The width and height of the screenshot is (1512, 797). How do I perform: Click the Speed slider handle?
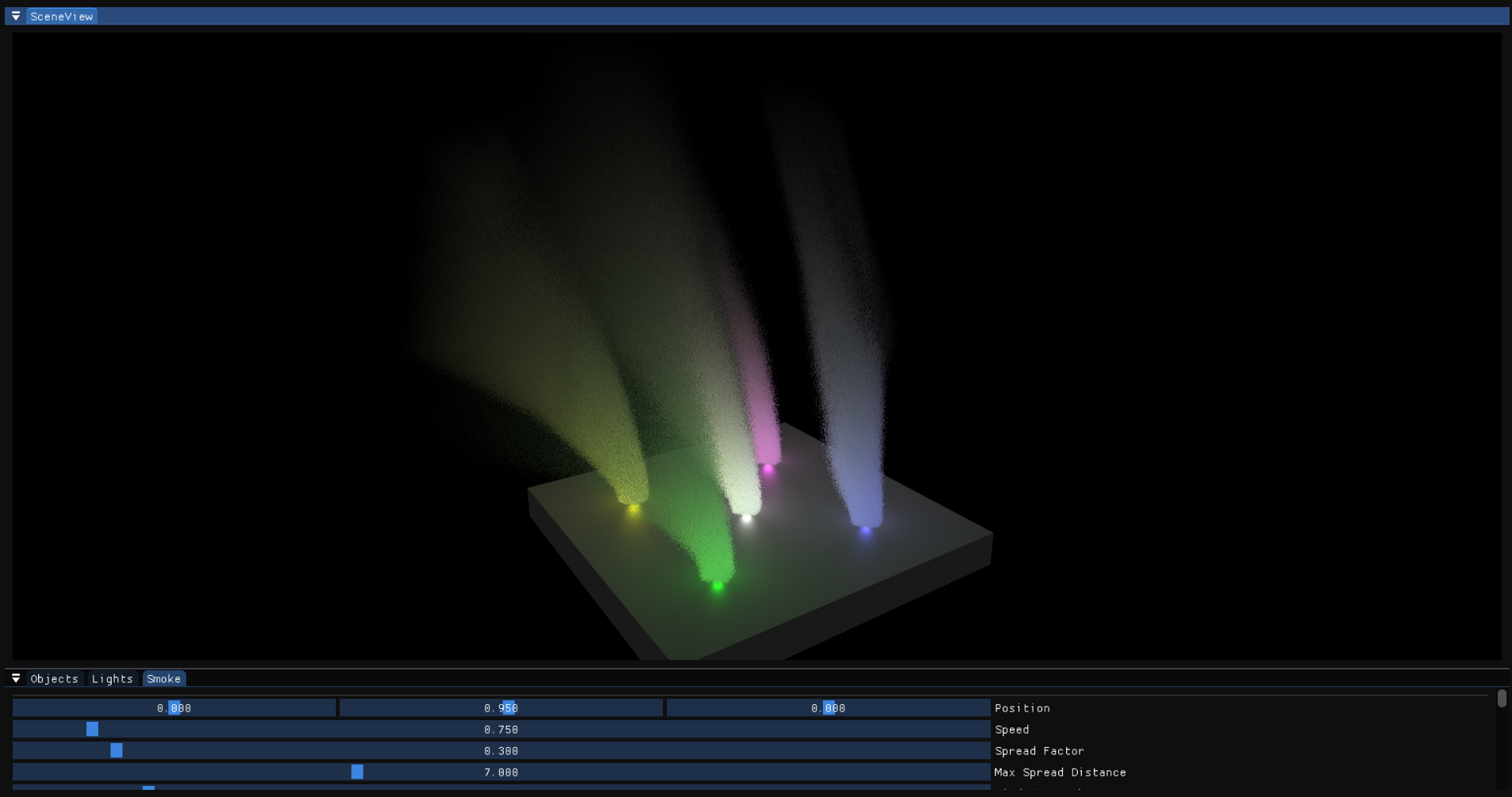tap(93, 729)
